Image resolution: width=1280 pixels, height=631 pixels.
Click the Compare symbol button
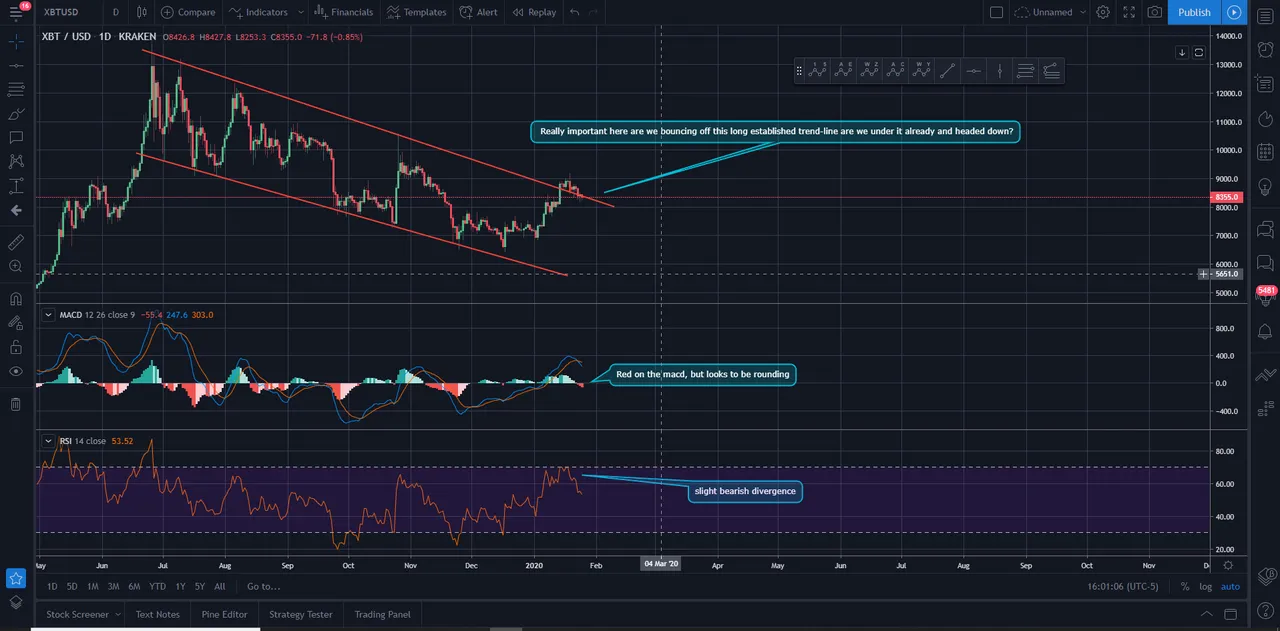point(188,12)
